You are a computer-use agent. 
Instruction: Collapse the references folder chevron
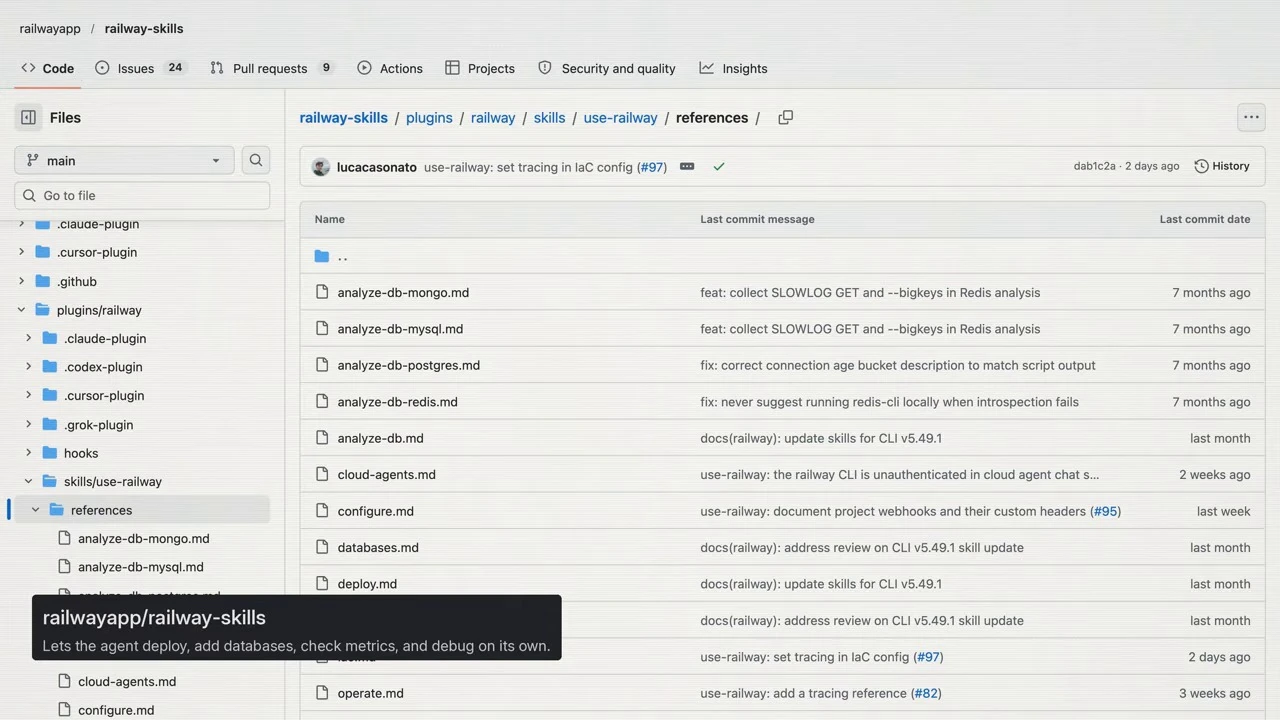tap(35, 510)
